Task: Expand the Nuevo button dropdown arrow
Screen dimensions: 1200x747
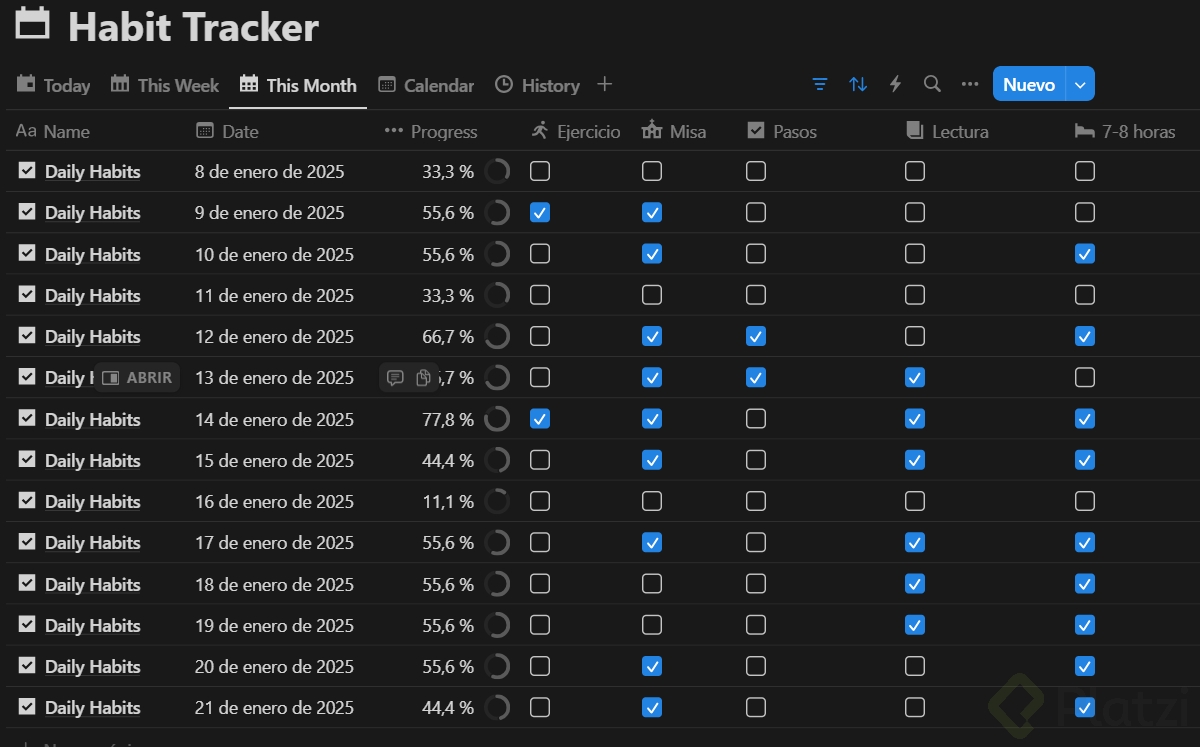Action: pos(1080,84)
